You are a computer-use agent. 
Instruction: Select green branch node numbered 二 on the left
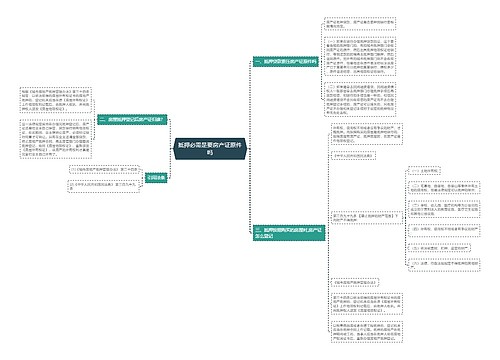coord(132,119)
